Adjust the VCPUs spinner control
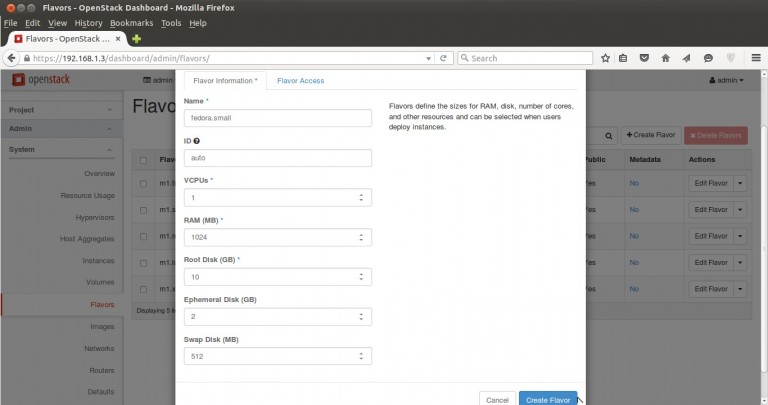 point(362,198)
